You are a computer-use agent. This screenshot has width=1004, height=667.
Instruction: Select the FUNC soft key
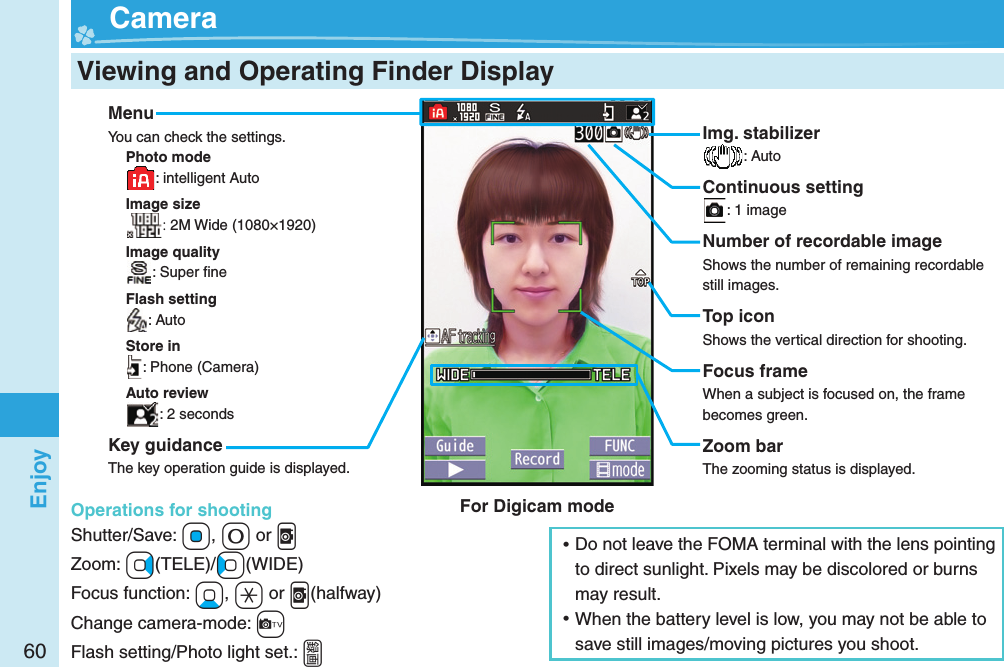[x=619, y=446]
